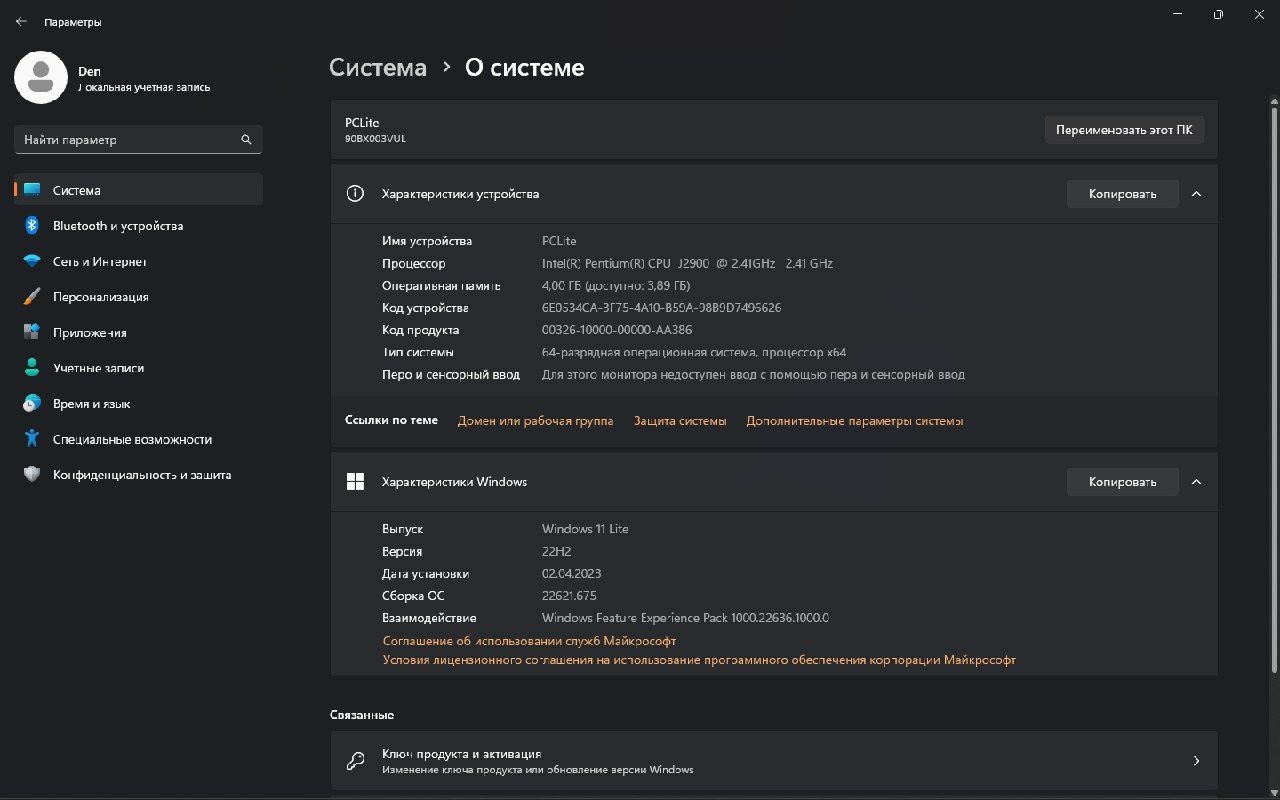Viewport: 1280px width, 800px height.
Task: Click the Код устройства value
Action: [x=661, y=308]
